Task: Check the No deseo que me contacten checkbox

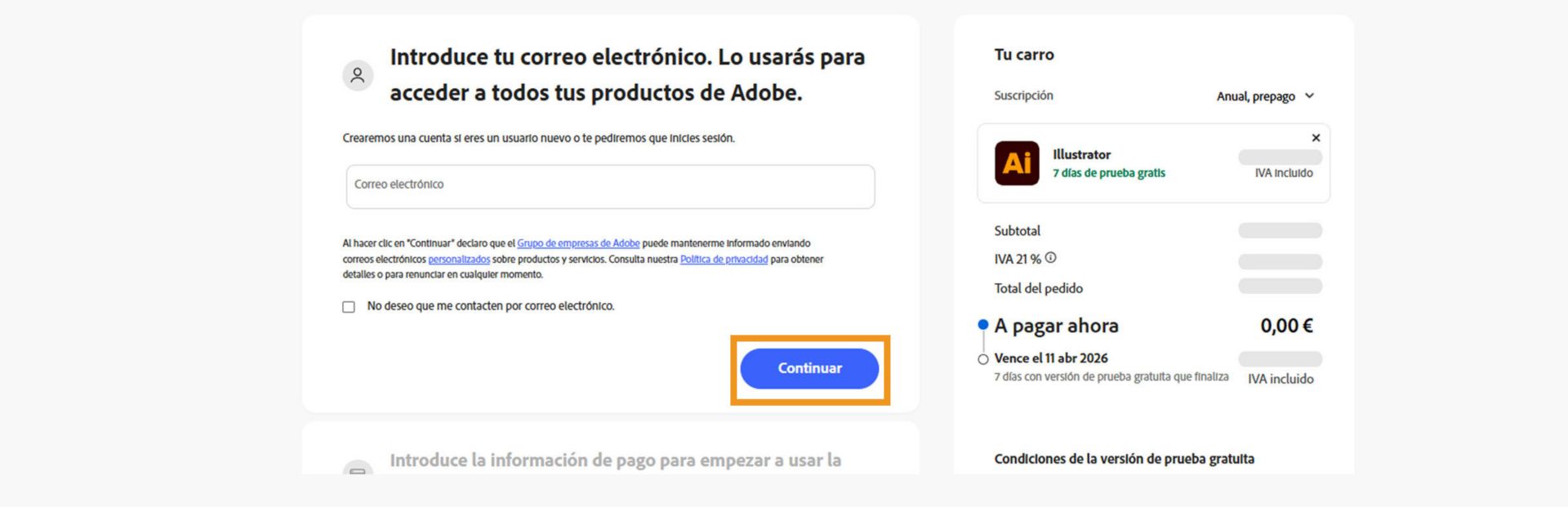Action: (x=347, y=306)
